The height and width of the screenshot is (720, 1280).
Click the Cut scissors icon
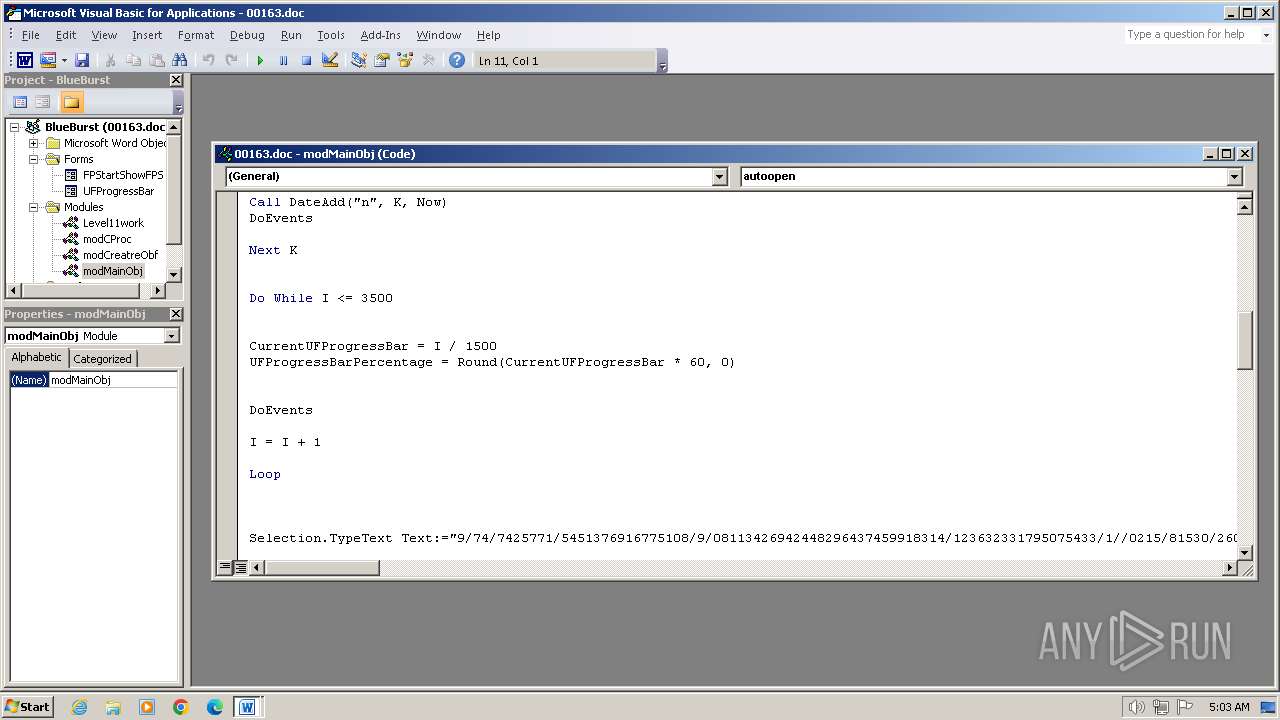(x=110, y=60)
